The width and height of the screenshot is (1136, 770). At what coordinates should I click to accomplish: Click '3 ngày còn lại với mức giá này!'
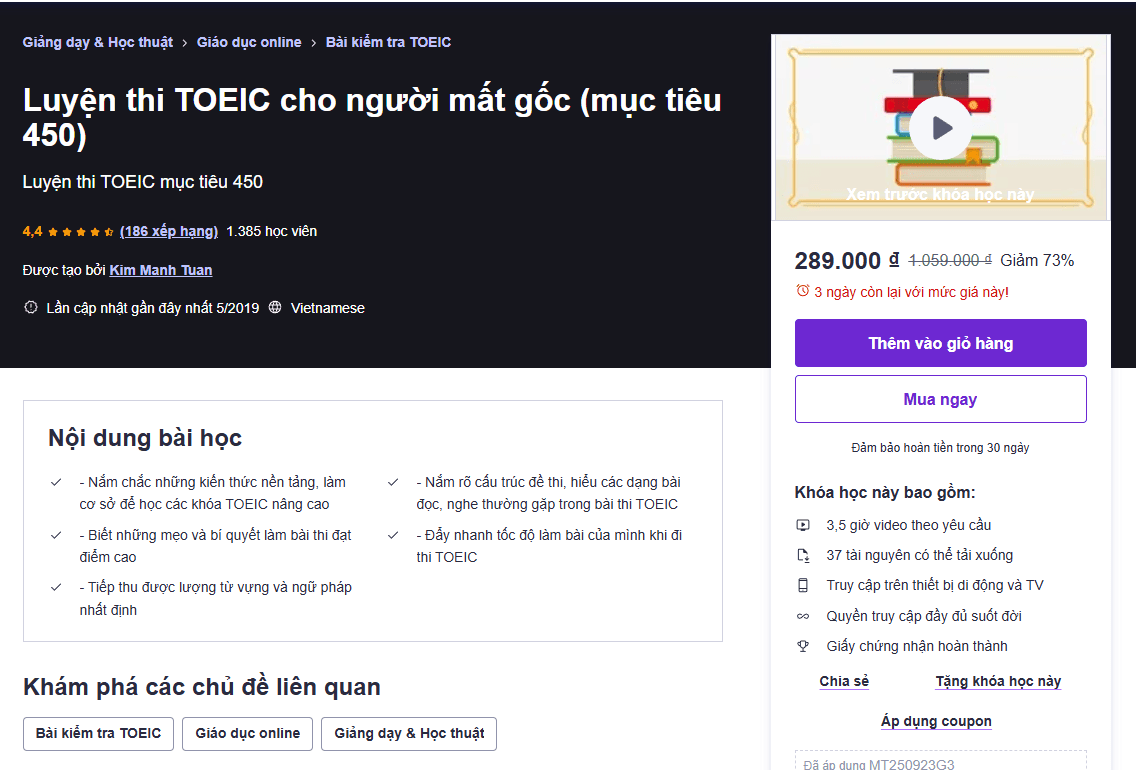click(911, 292)
